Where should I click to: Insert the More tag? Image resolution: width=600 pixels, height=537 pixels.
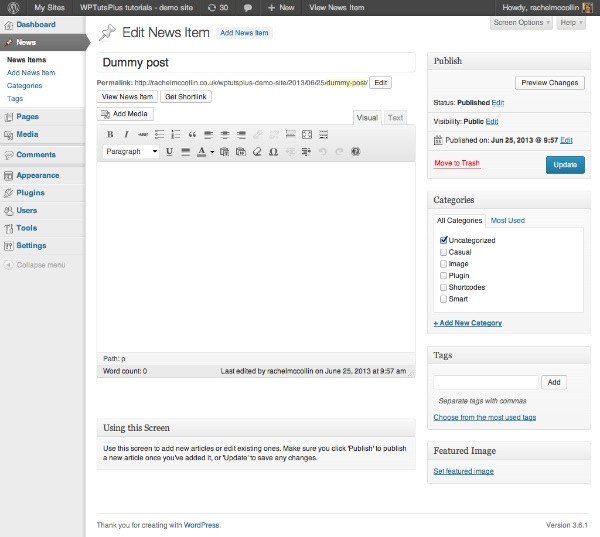[x=290, y=134]
